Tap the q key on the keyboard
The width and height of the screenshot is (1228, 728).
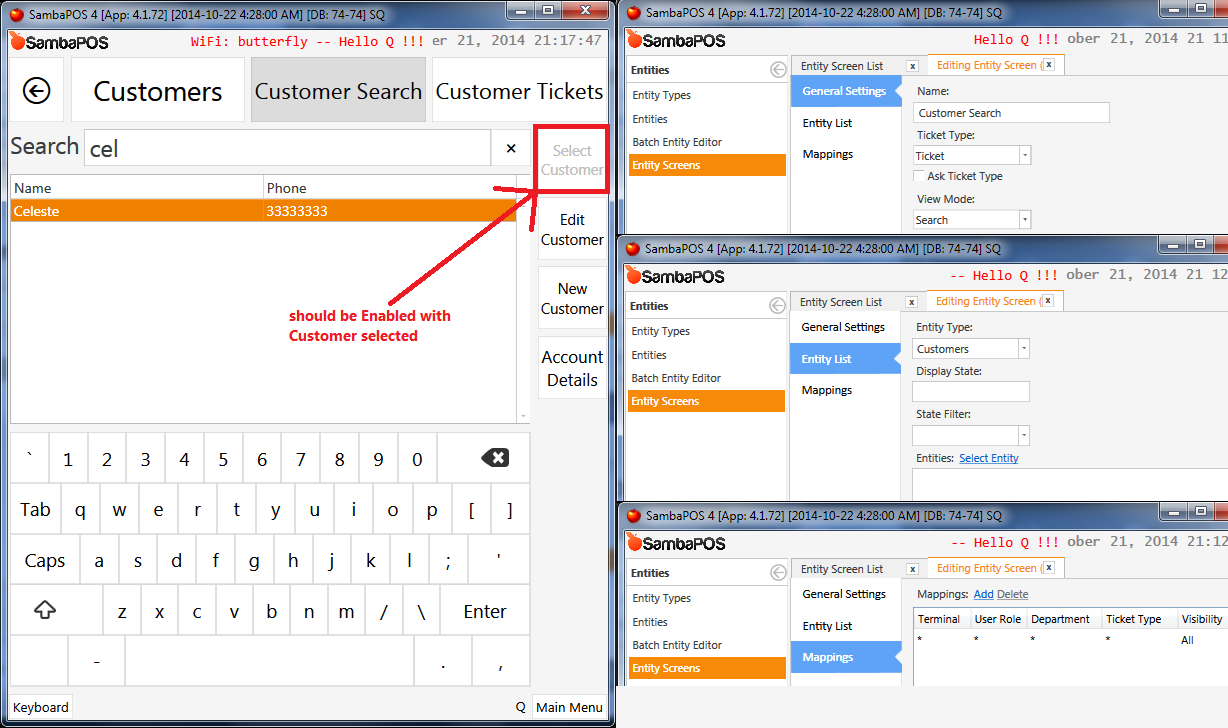(x=81, y=510)
